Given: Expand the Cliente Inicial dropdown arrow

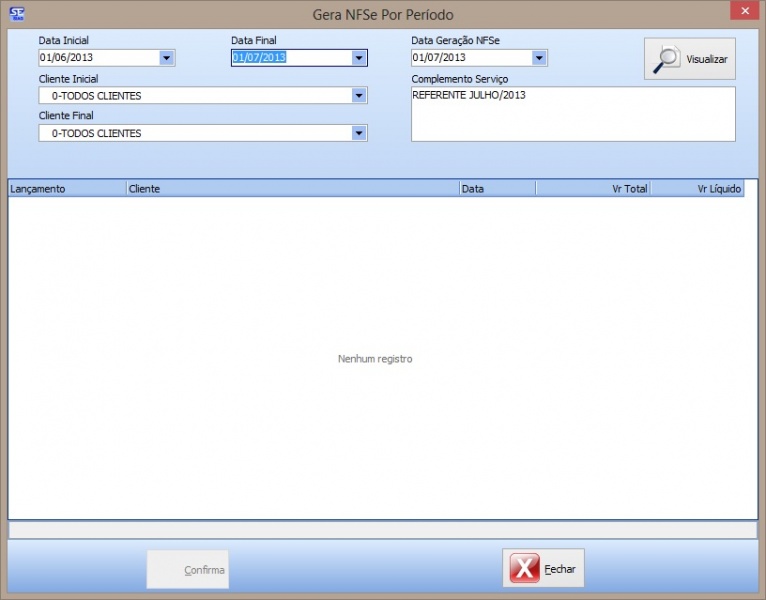Looking at the screenshot, I should coord(359,96).
